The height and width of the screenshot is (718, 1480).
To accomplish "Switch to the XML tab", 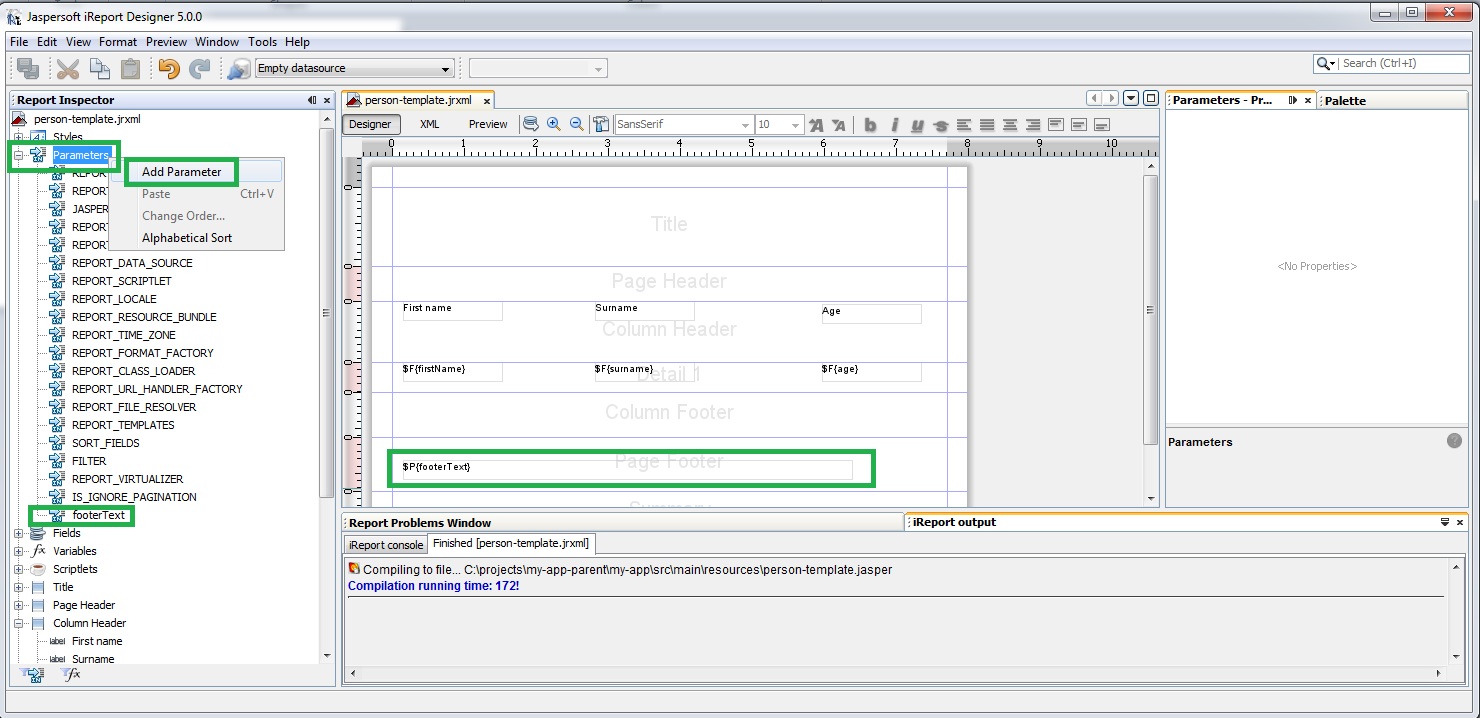I will [x=428, y=124].
